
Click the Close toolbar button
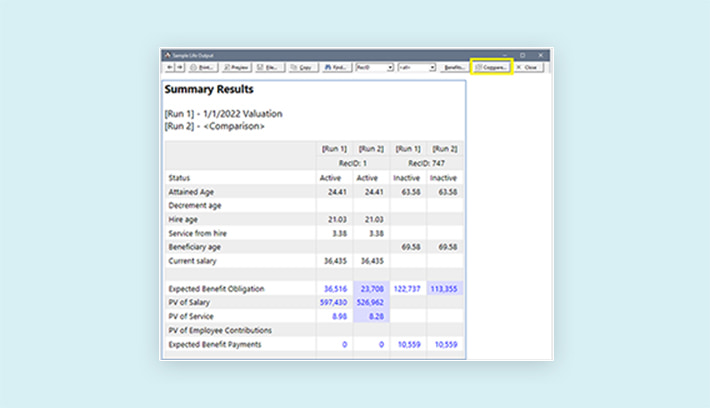[x=527, y=67]
